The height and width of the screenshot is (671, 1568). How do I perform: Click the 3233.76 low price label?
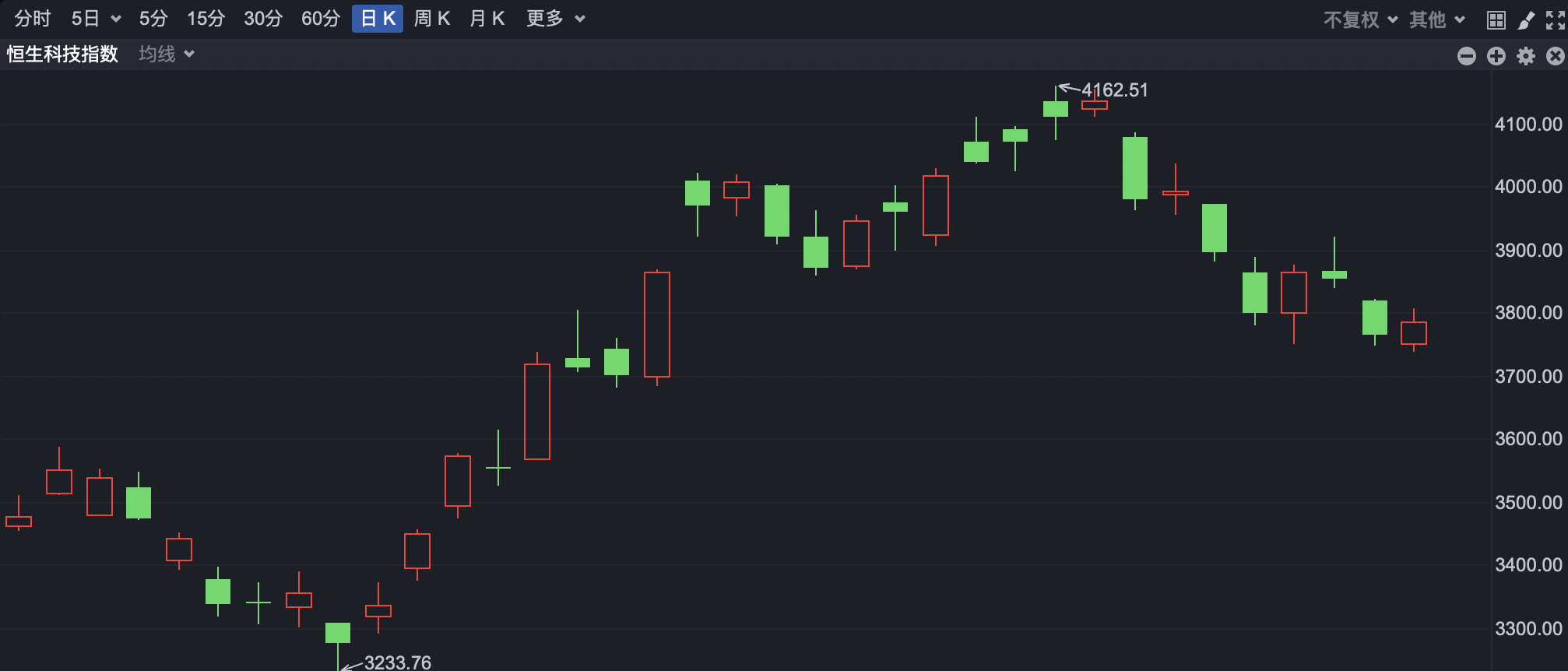click(x=398, y=663)
